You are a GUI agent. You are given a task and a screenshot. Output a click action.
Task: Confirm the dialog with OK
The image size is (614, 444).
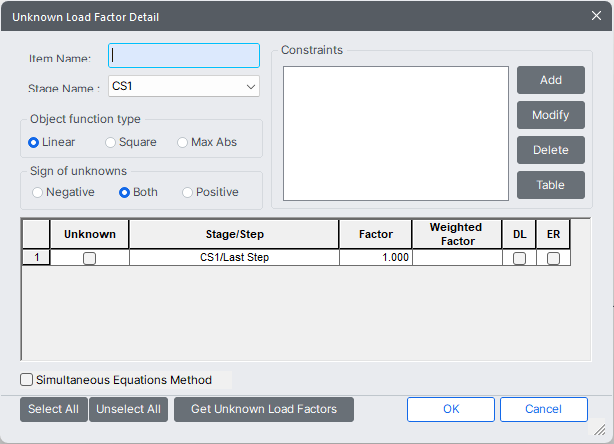tap(451, 410)
